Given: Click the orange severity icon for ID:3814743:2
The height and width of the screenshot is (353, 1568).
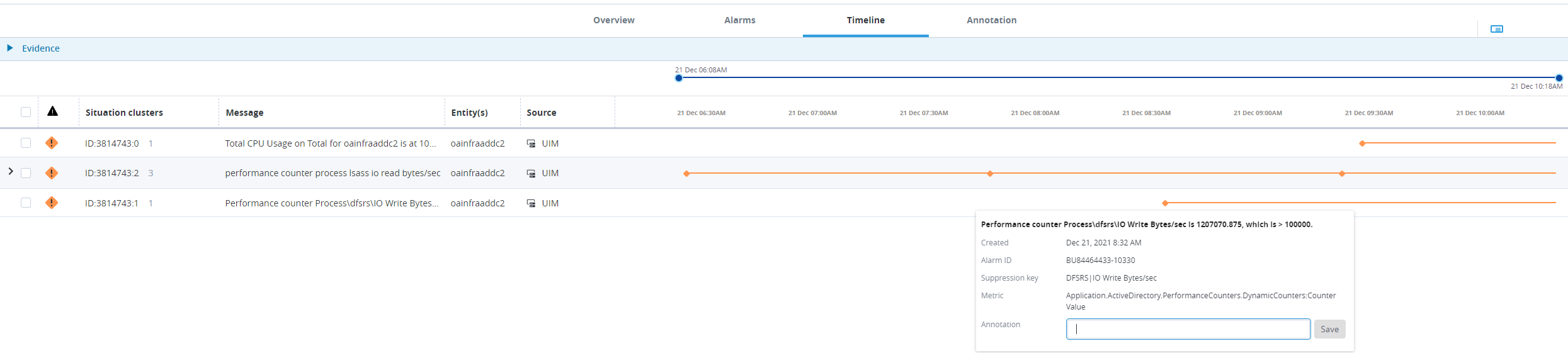Looking at the screenshot, I should tap(52, 173).
